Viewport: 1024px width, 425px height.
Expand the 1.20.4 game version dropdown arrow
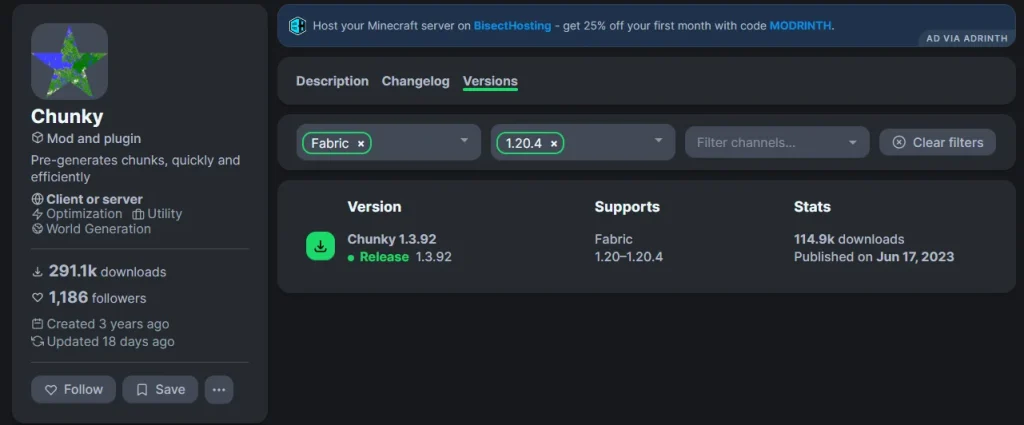click(x=658, y=140)
